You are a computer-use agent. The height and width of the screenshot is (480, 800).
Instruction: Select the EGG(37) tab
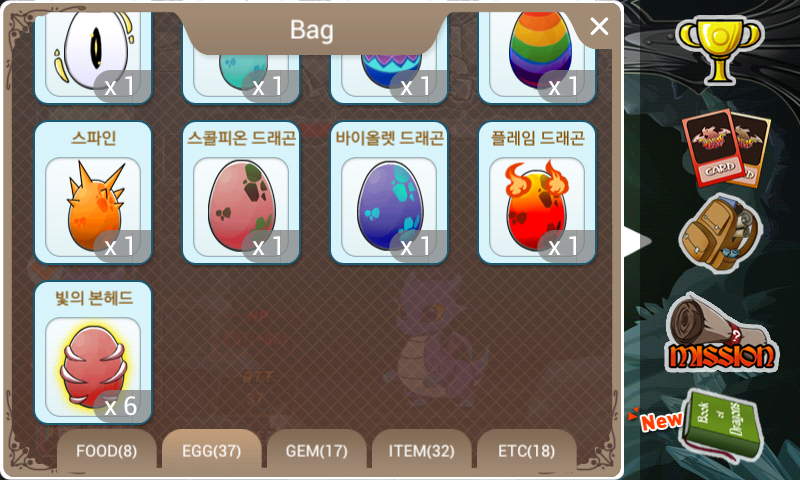pos(211,450)
